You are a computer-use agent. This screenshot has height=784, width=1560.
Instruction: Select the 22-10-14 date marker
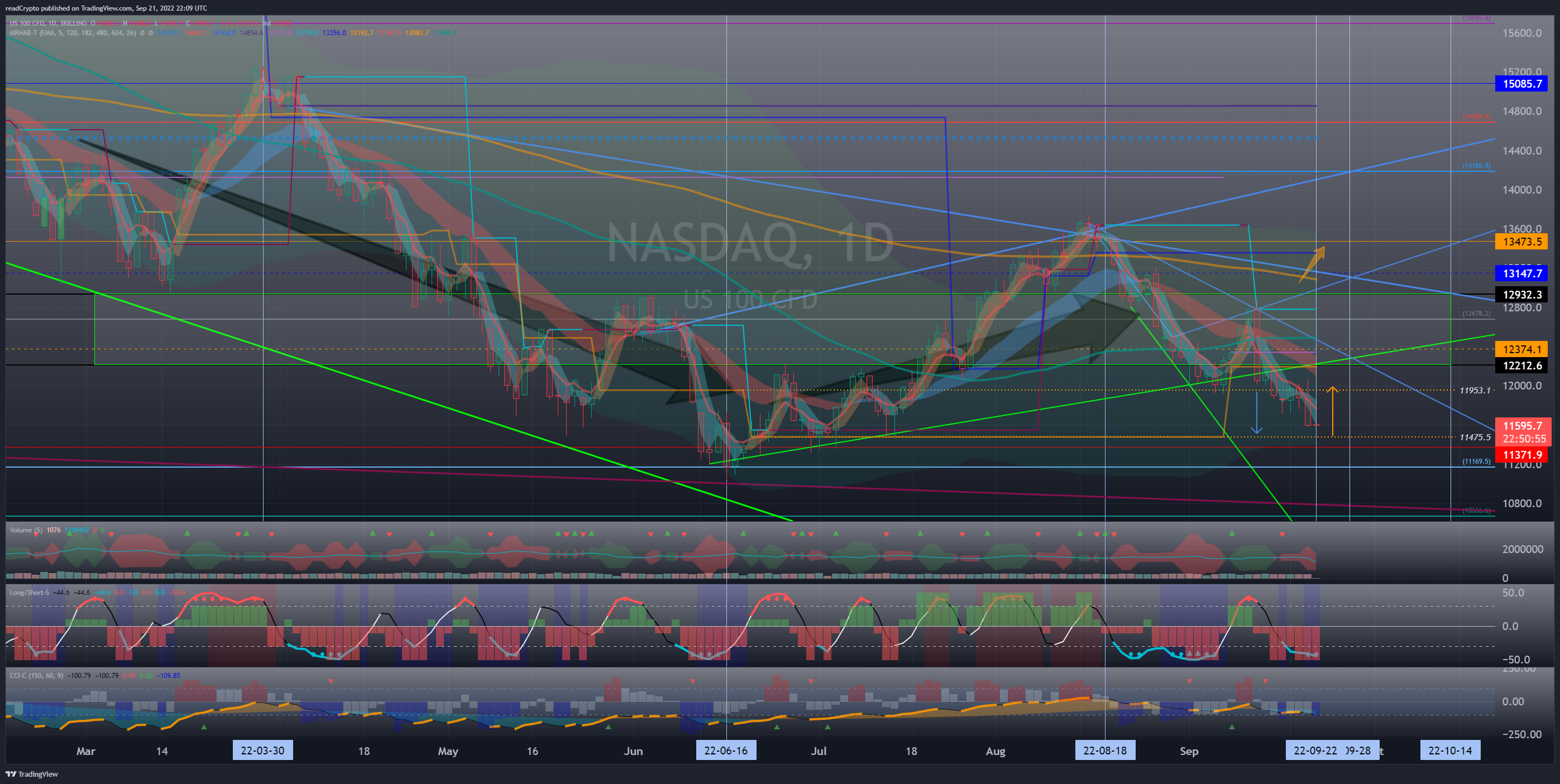1450,751
